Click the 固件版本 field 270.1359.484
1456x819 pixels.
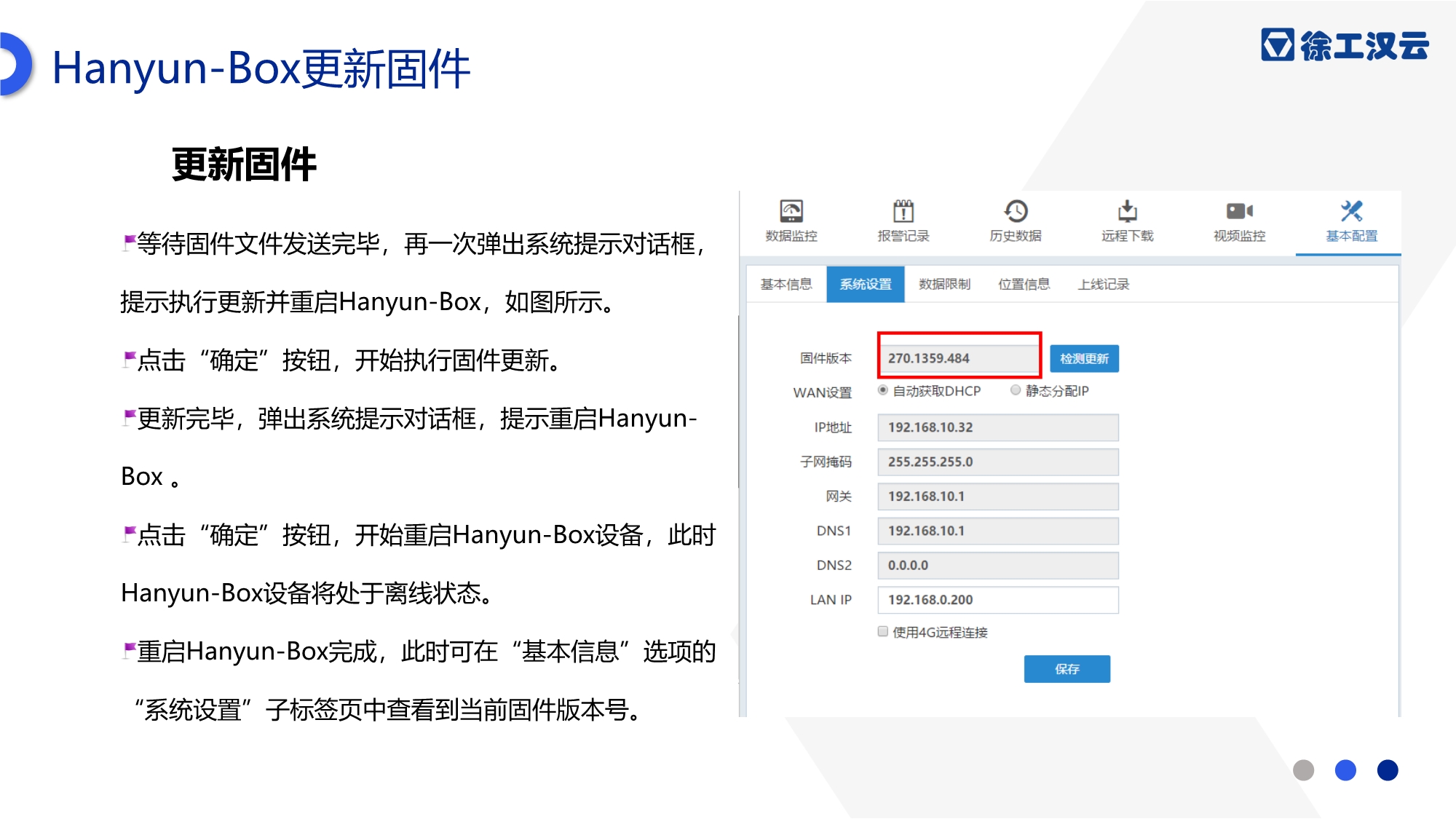[x=960, y=358]
